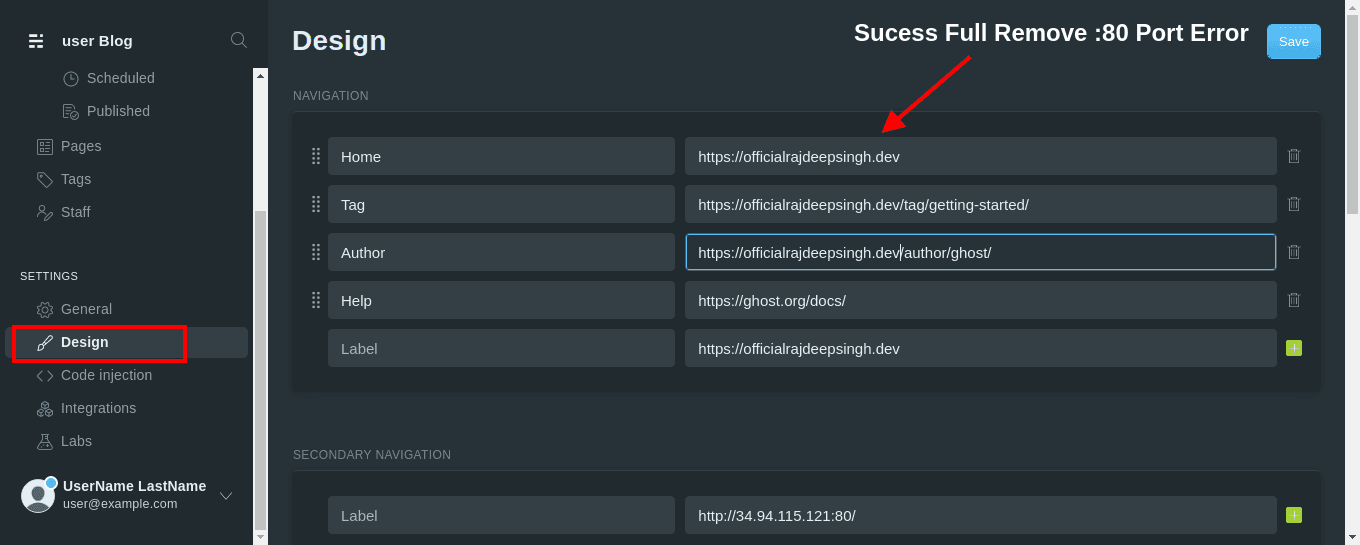
Task: Click the user avatar picture
Action: [38, 495]
